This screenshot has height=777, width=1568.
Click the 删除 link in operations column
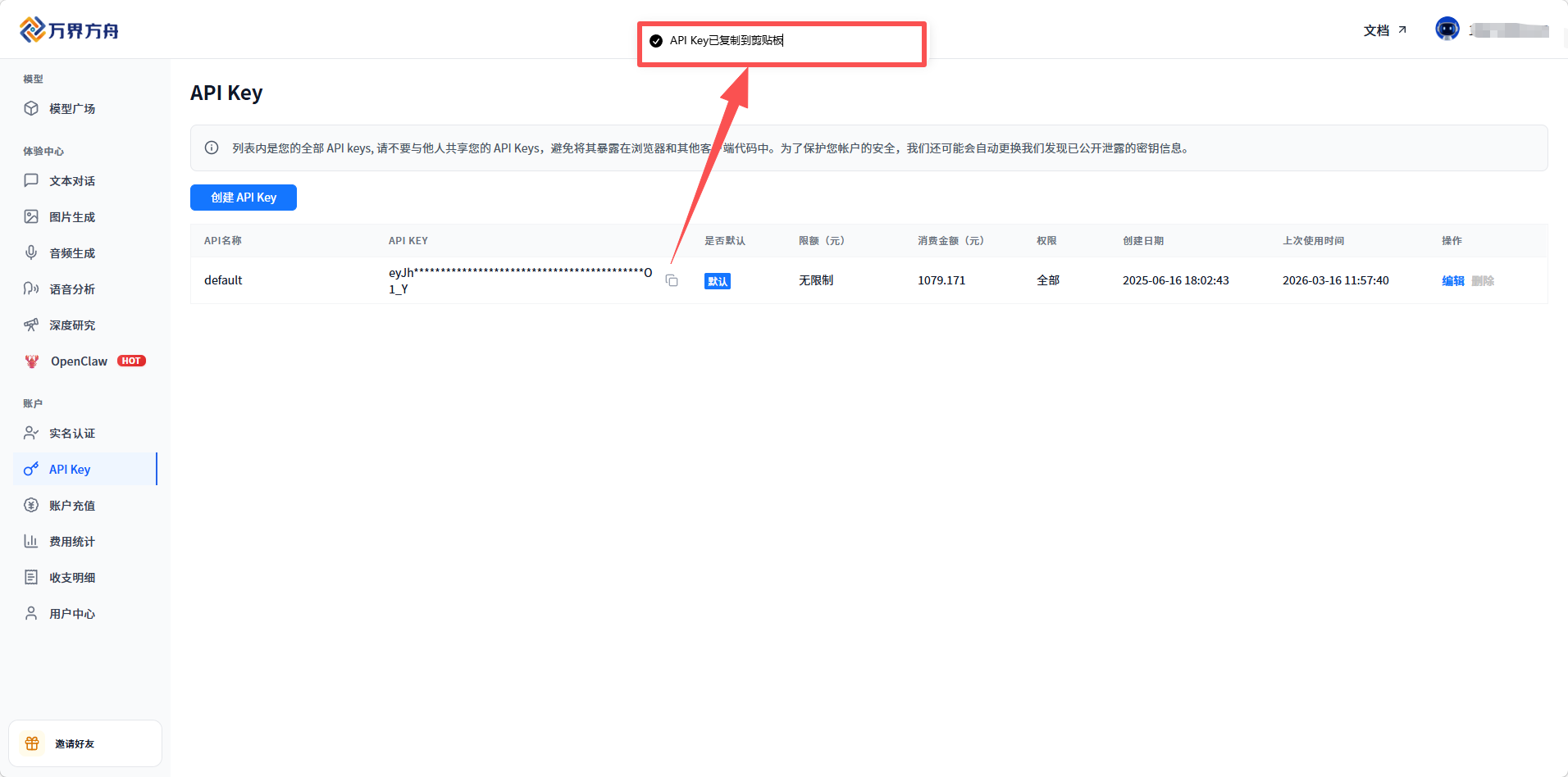click(1483, 281)
